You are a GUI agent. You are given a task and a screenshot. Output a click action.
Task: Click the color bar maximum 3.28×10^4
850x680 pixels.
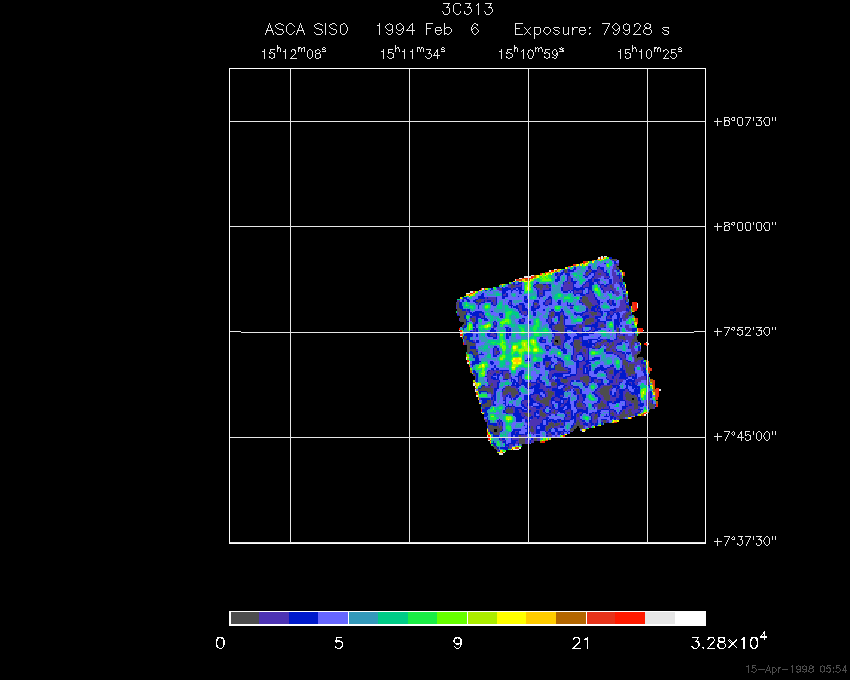tap(729, 641)
